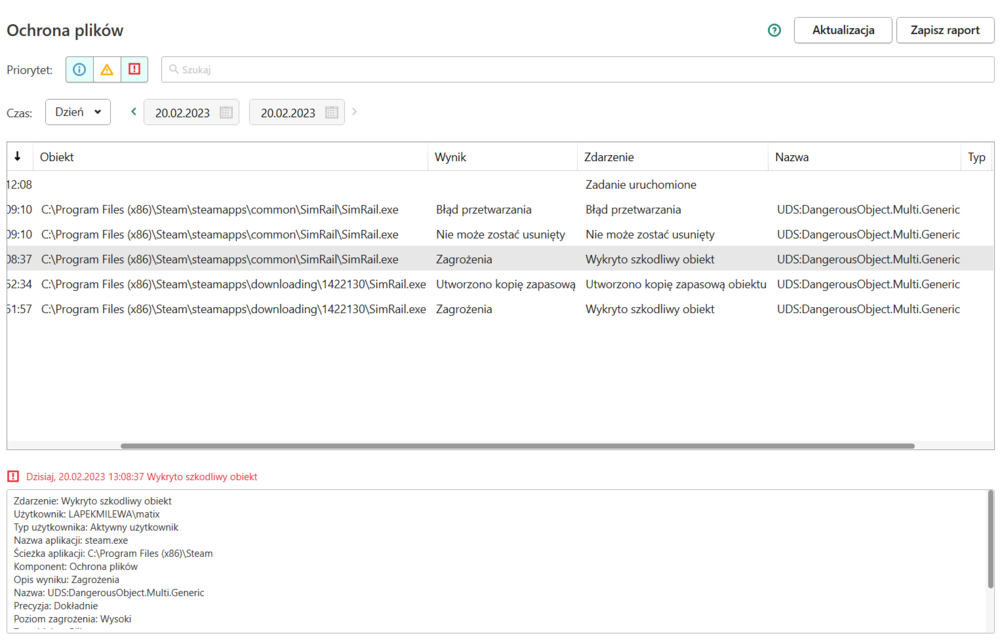Go to next day with right arrow

point(354,112)
